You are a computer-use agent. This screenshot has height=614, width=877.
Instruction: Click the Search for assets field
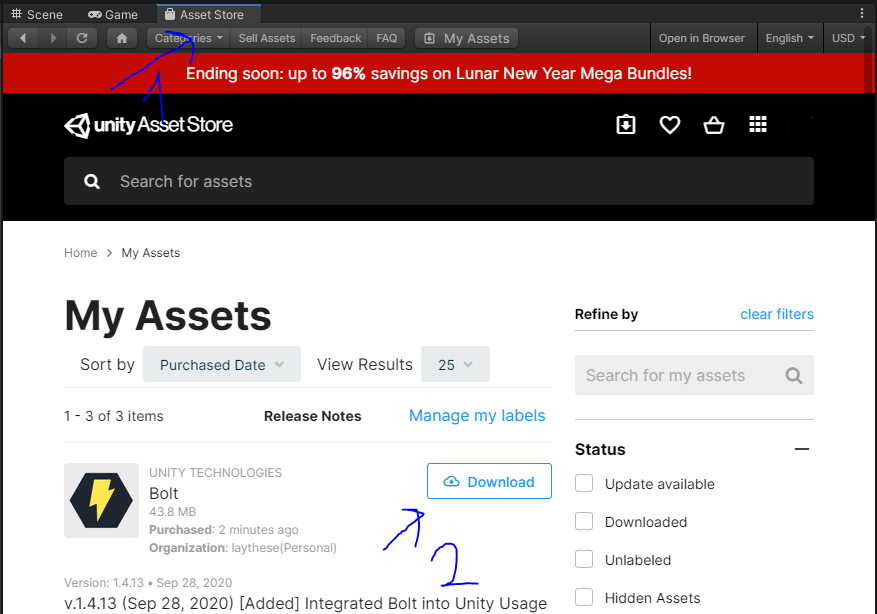(438, 181)
